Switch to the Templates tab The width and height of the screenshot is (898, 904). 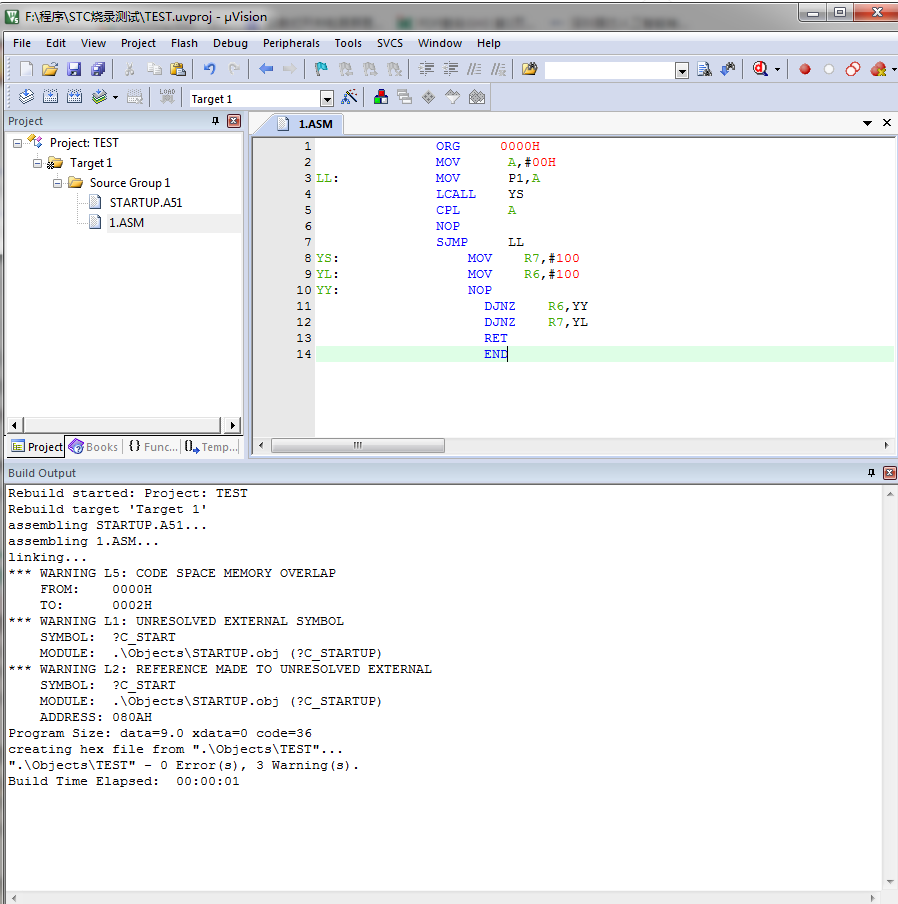tap(211, 447)
